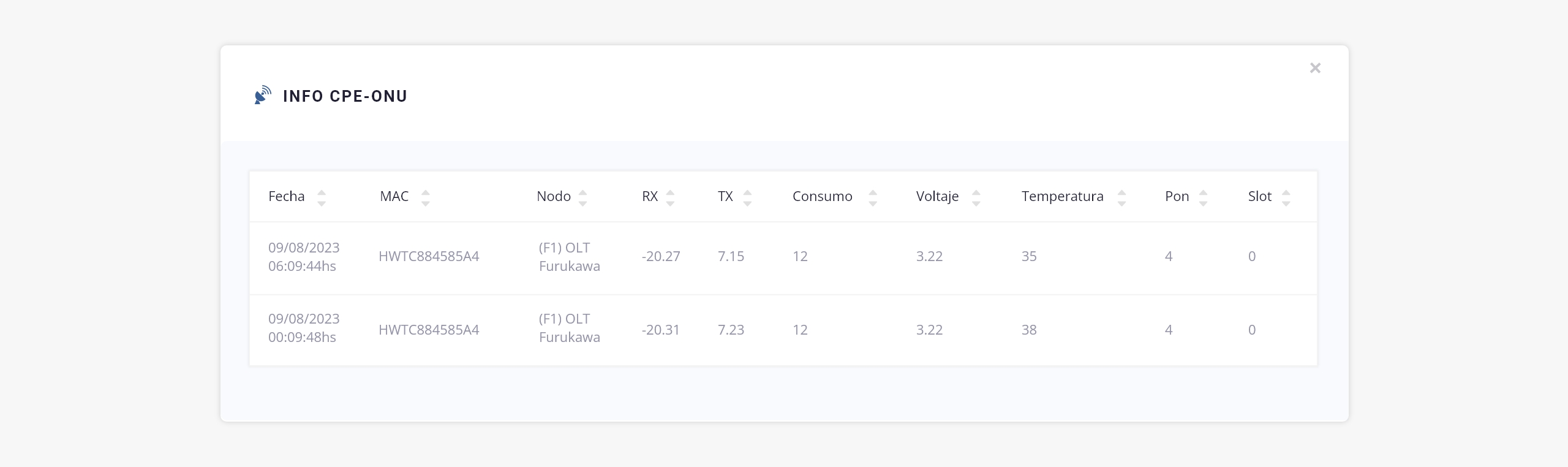1568x467 pixels.
Task: Click the Voltaje sort arrows
Action: tap(976, 197)
